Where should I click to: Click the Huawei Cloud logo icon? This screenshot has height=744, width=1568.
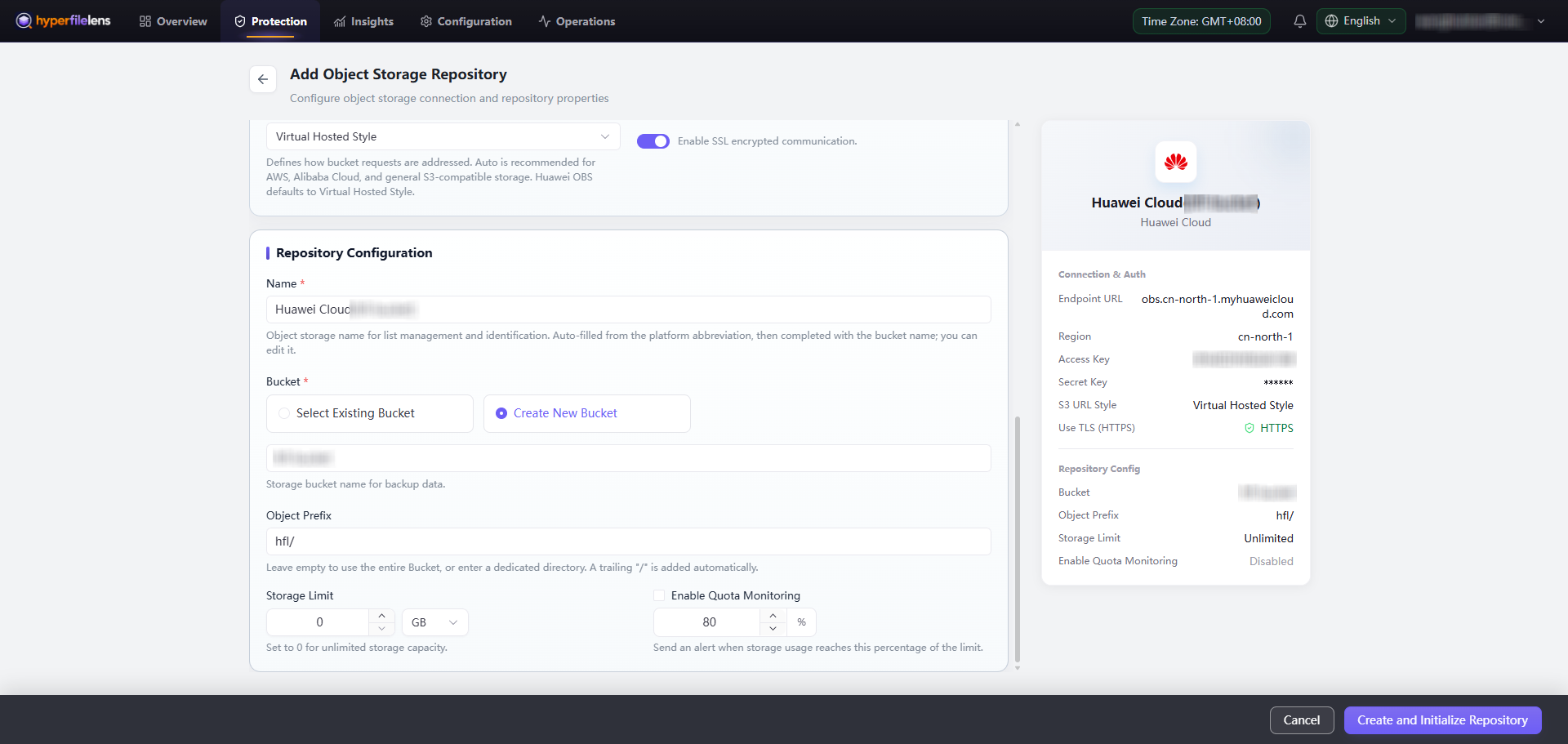point(1176,162)
